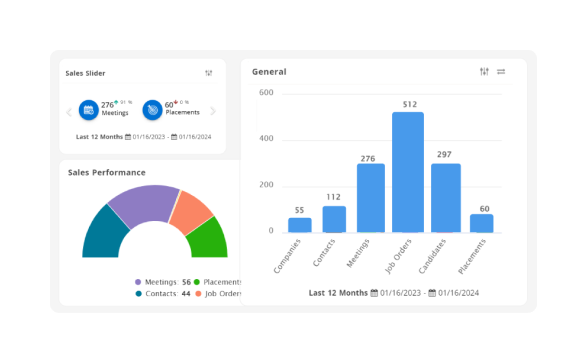Click the 01/16/2023 date in Sales Slider
This screenshot has width=587, height=363.
tap(149, 137)
